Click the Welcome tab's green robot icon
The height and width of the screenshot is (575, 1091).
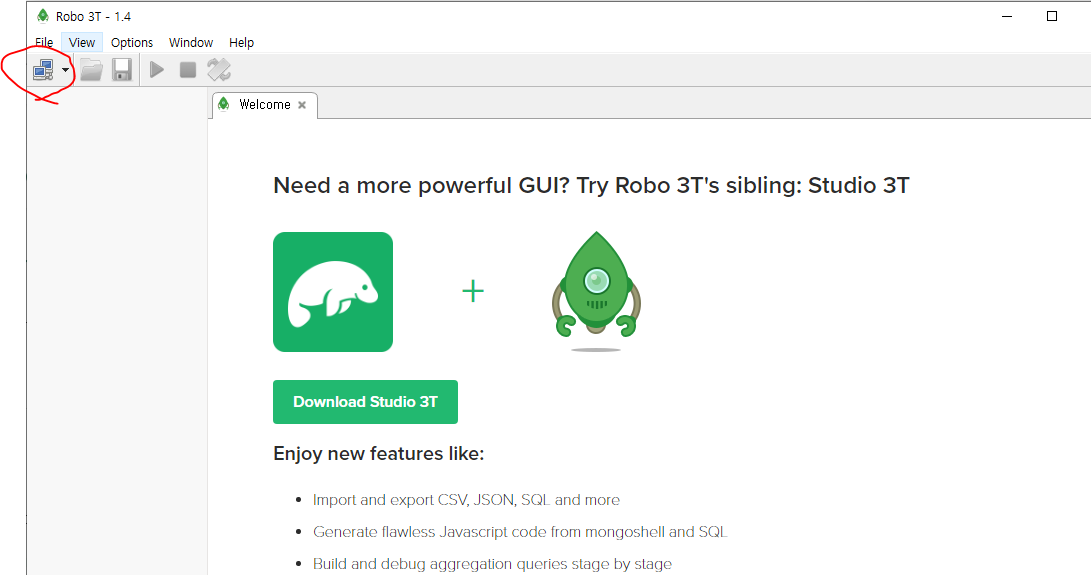(223, 104)
